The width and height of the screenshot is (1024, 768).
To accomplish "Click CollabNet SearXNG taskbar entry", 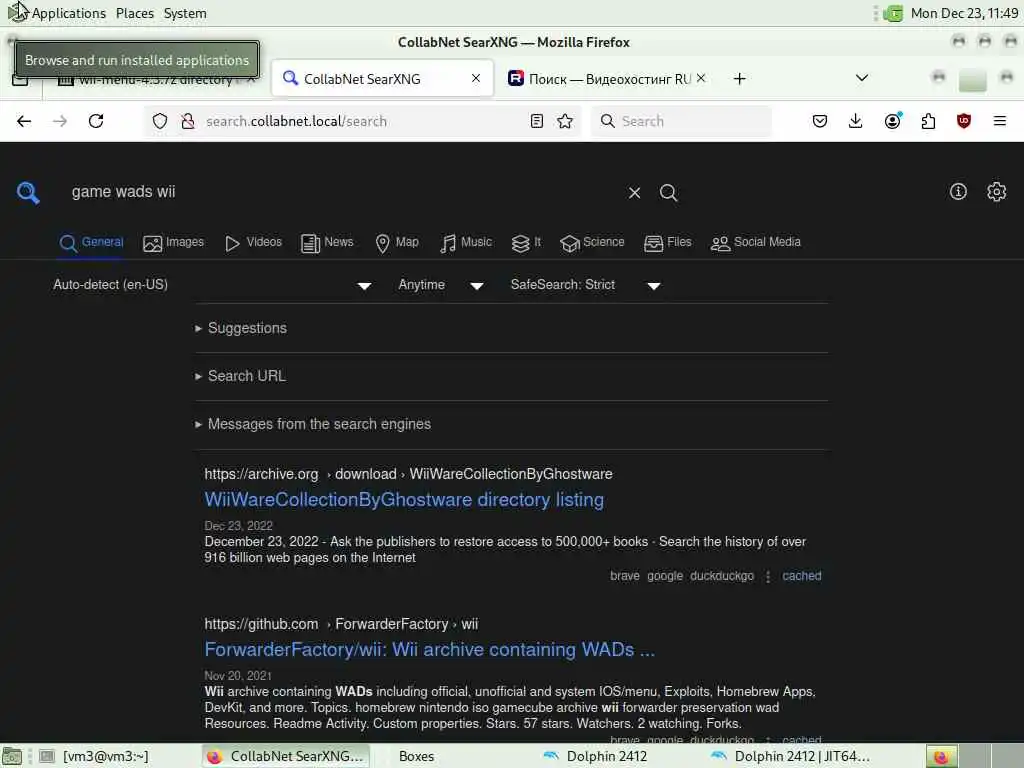I will coord(285,756).
